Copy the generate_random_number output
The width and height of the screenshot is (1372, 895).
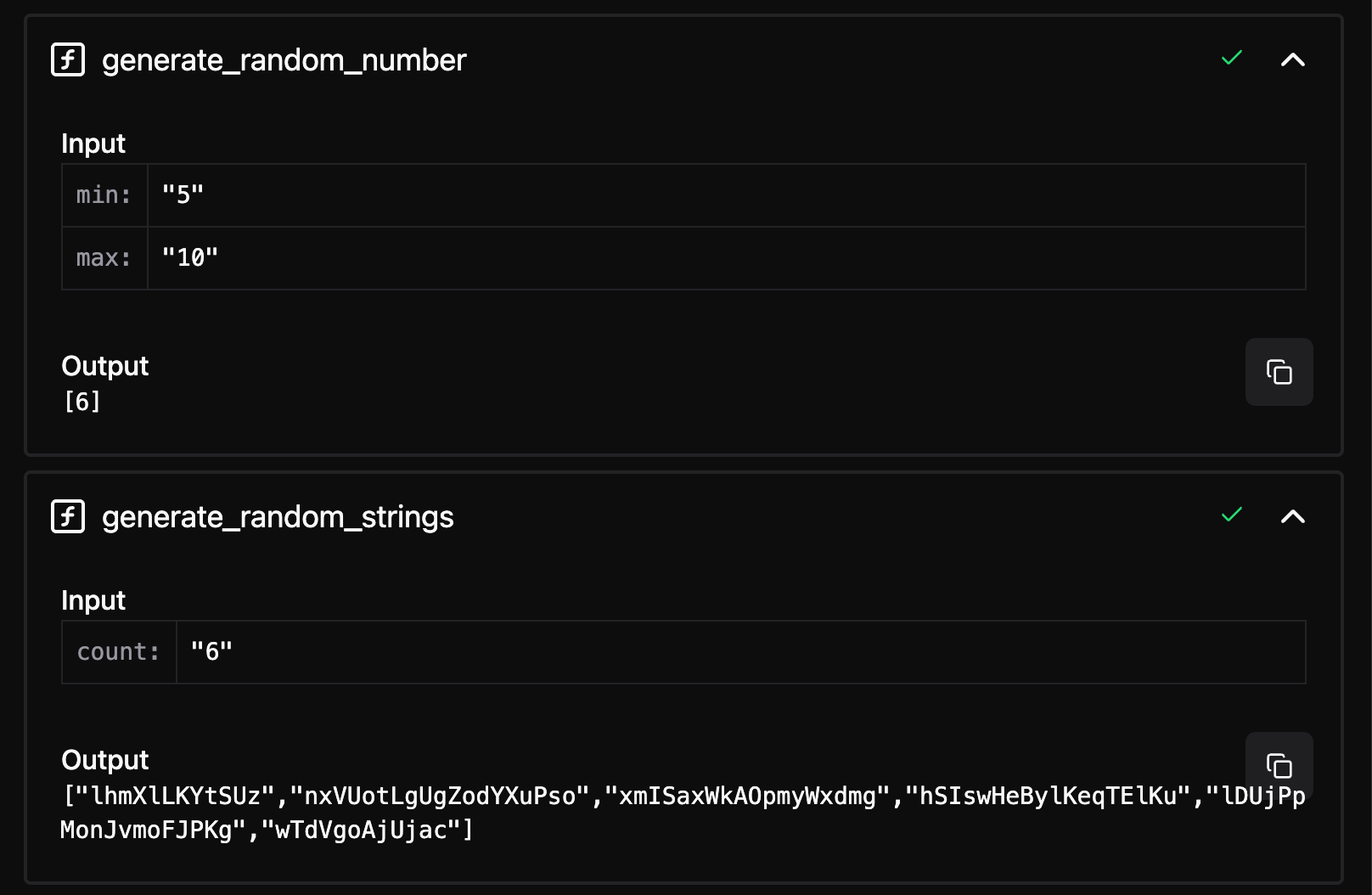coord(1279,372)
